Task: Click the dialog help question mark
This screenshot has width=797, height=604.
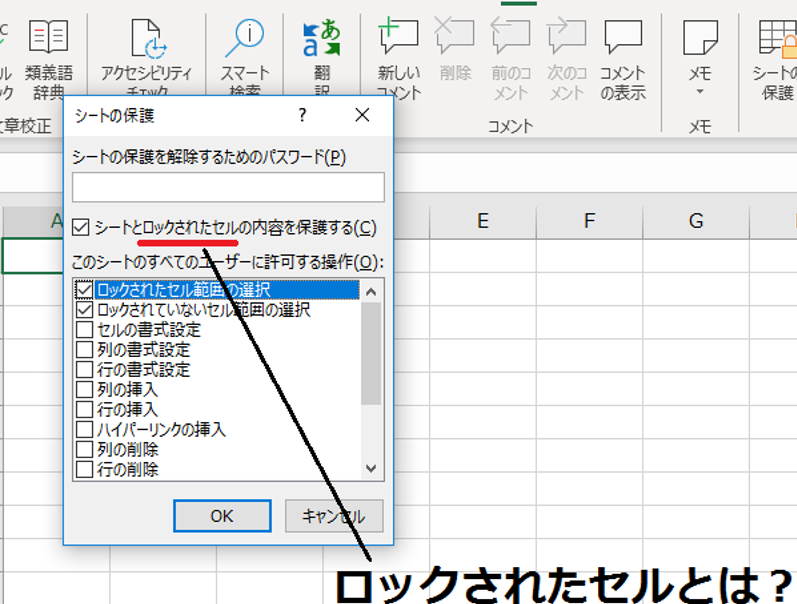Action: pos(302,115)
